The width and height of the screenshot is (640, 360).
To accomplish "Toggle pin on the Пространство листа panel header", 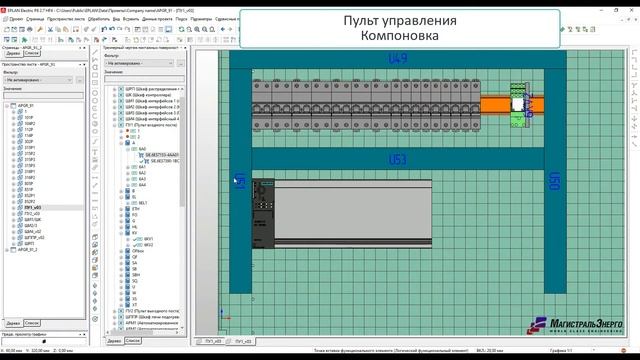I will [x=80, y=64].
